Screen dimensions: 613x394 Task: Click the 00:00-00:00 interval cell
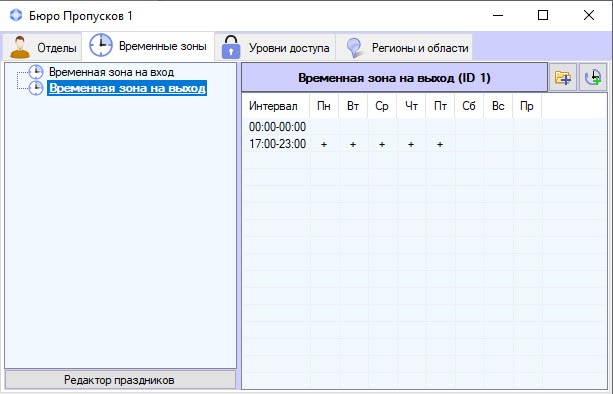277,127
